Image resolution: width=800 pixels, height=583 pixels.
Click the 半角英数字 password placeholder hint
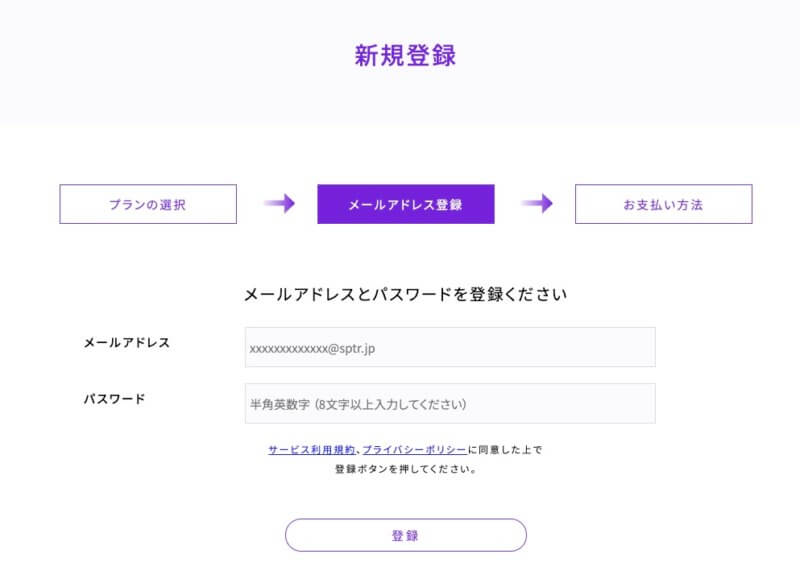click(x=357, y=404)
